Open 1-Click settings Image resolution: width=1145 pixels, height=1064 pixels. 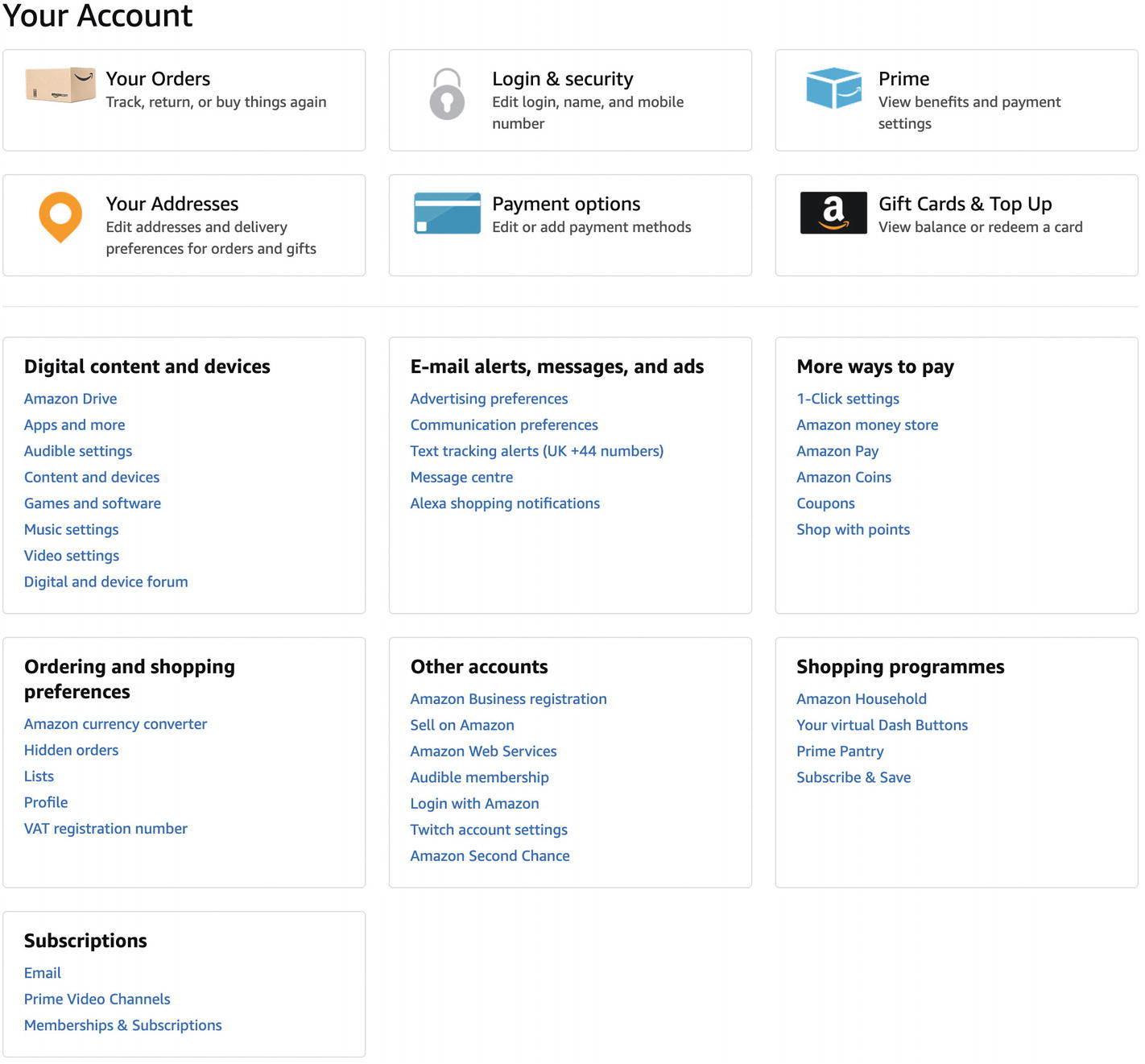pyautogui.click(x=848, y=399)
